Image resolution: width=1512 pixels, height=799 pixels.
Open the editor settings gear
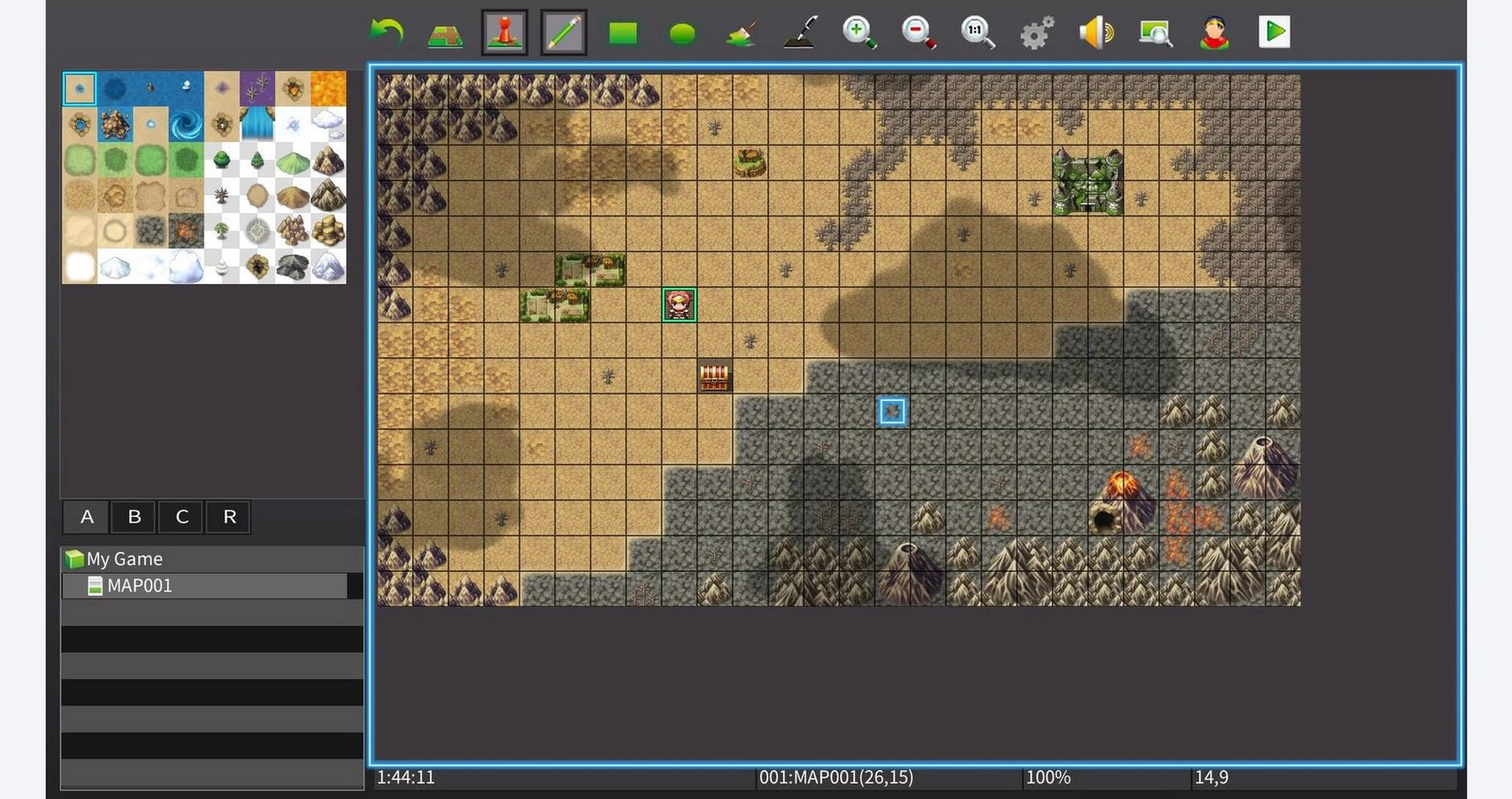coord(1037,32)
